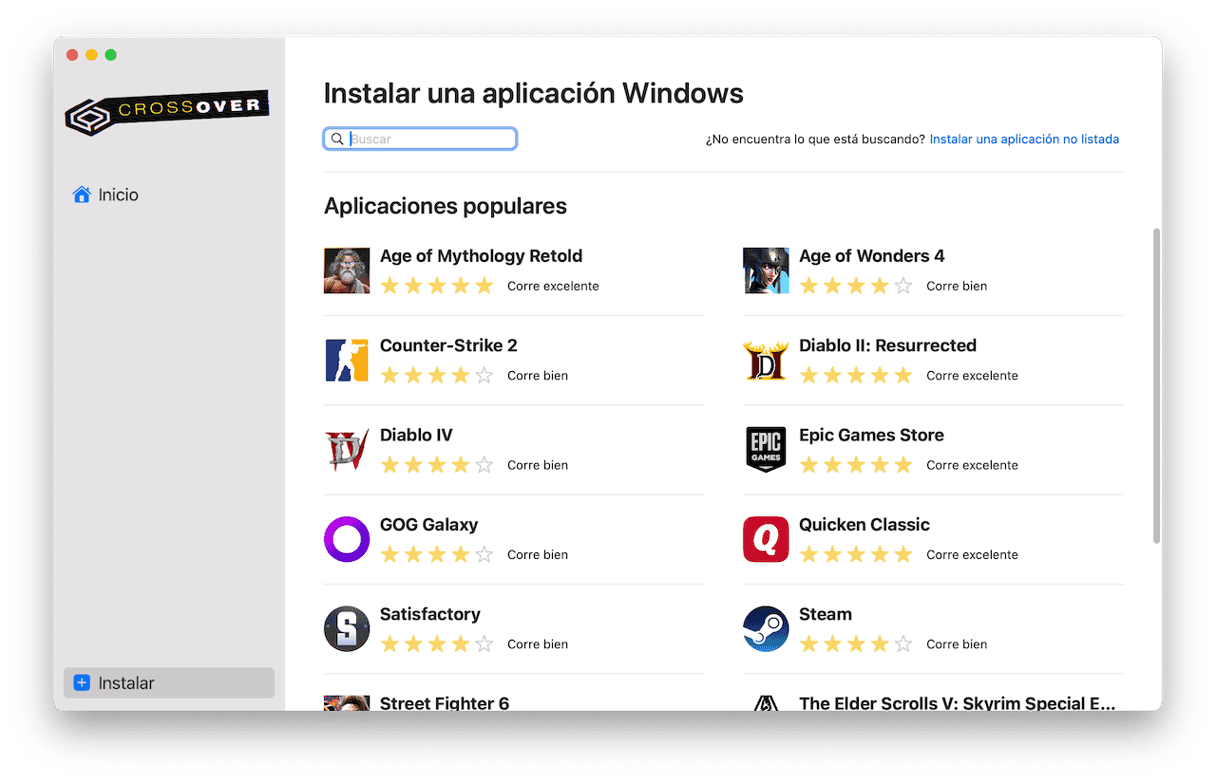The width and height of the screenshot is (1216, 782).
Task: Open The Elder Scrolls V: Skyrim entry
Action: pos(957,702)
